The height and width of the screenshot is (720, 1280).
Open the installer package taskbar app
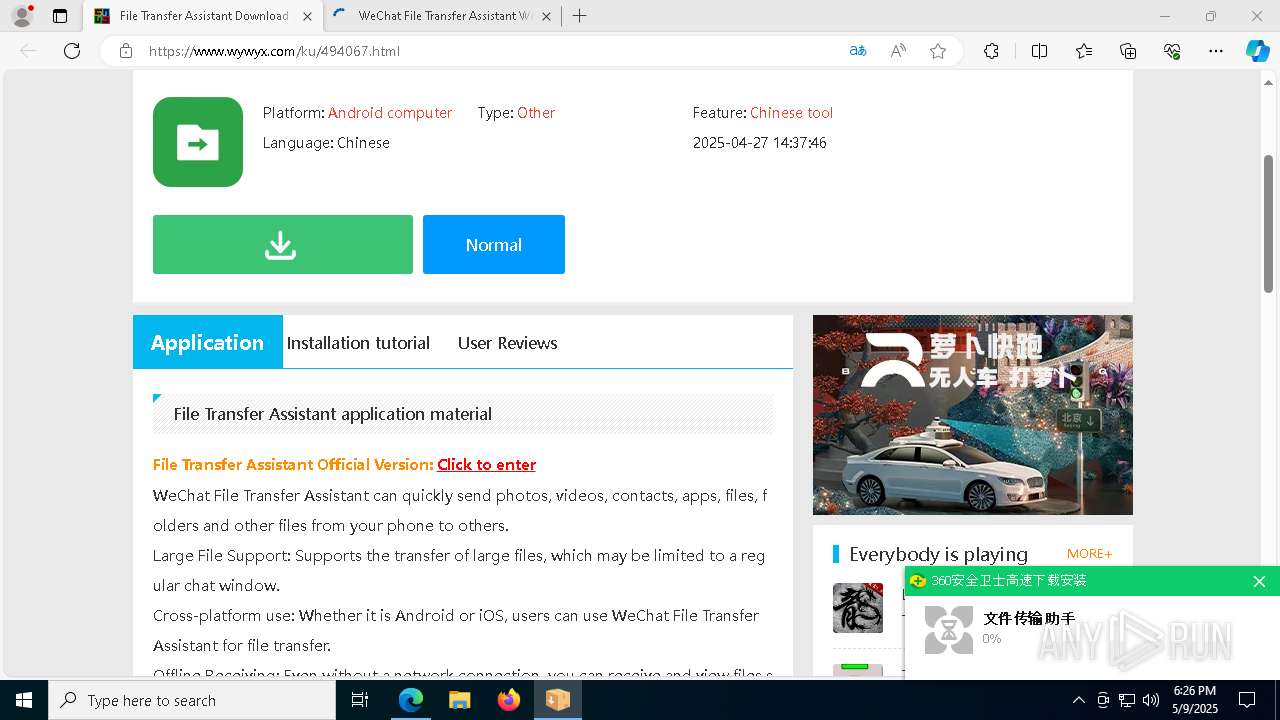(x=557, y=700)
